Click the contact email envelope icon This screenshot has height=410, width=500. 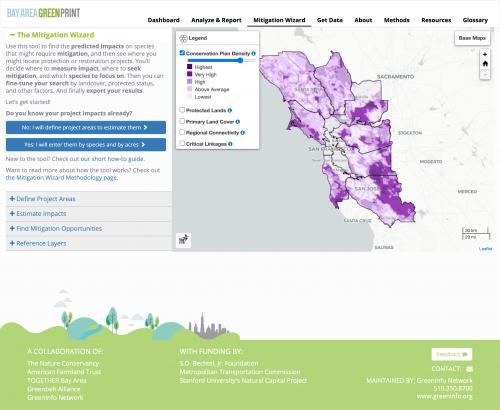point(469,369)
